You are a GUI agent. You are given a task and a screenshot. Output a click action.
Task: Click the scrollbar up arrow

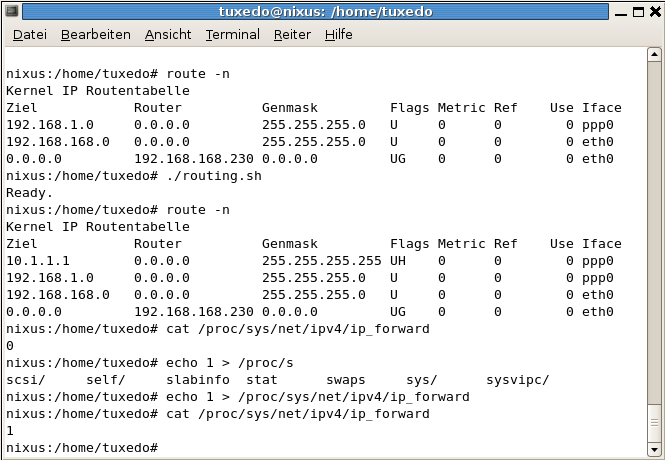(654, 56)
